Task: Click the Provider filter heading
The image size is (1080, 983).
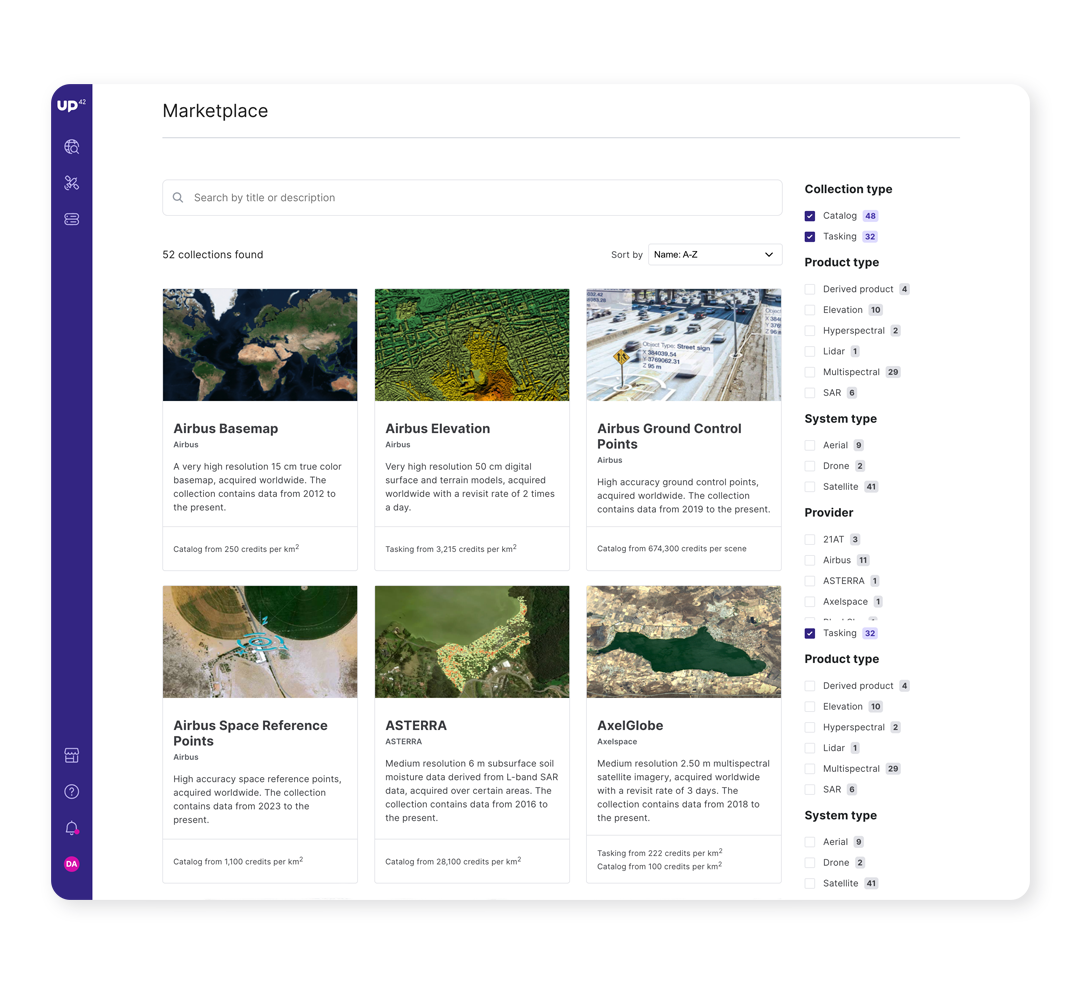Action: click(x=829, y=513)
